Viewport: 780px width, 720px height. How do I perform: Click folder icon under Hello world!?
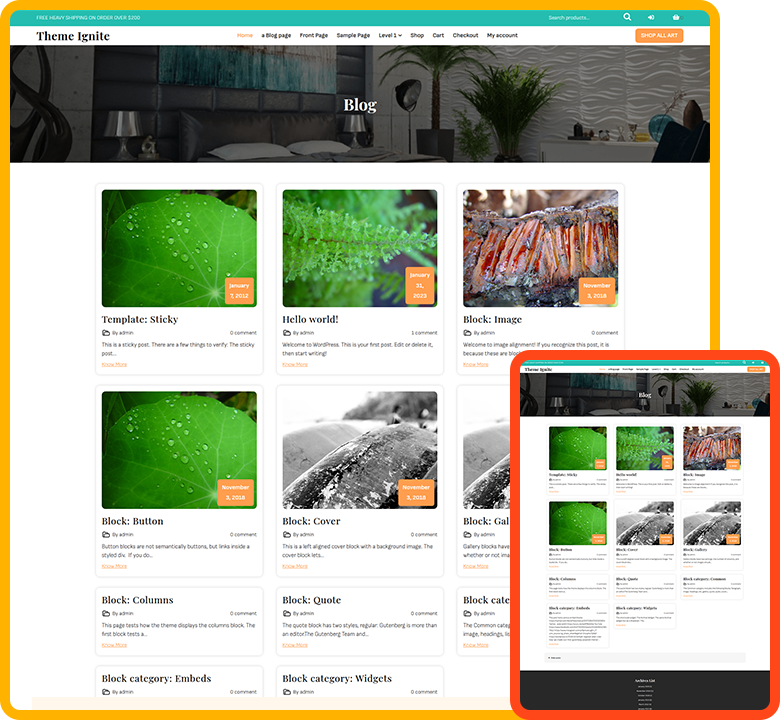[x=287, y=332]
